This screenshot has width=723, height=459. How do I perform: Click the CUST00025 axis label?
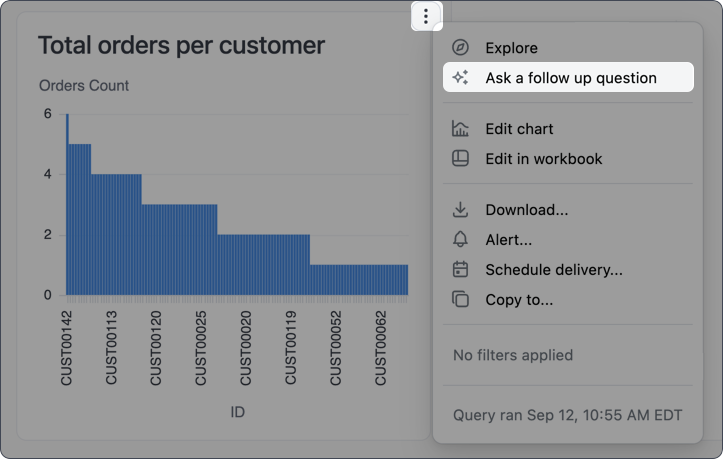coord(203,347)
